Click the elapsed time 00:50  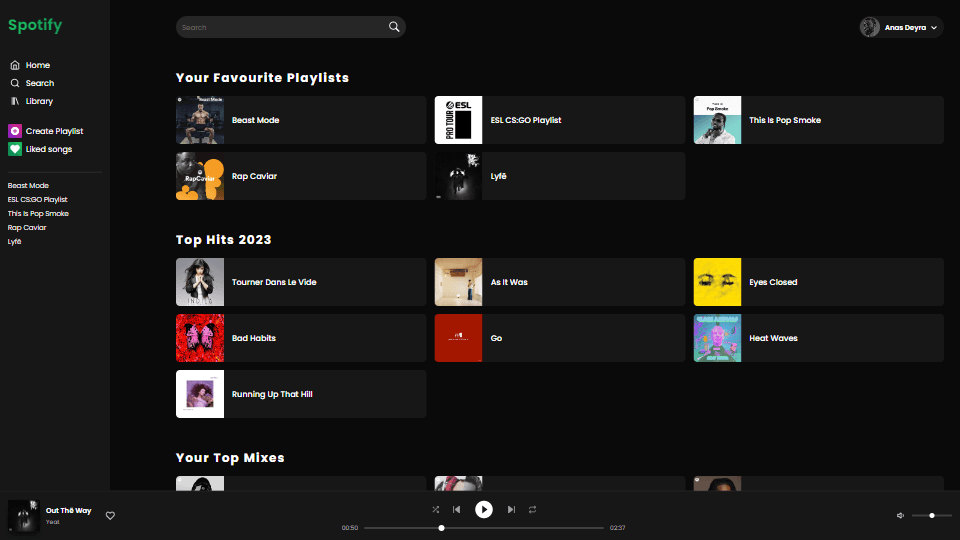[x=350, y=528]
